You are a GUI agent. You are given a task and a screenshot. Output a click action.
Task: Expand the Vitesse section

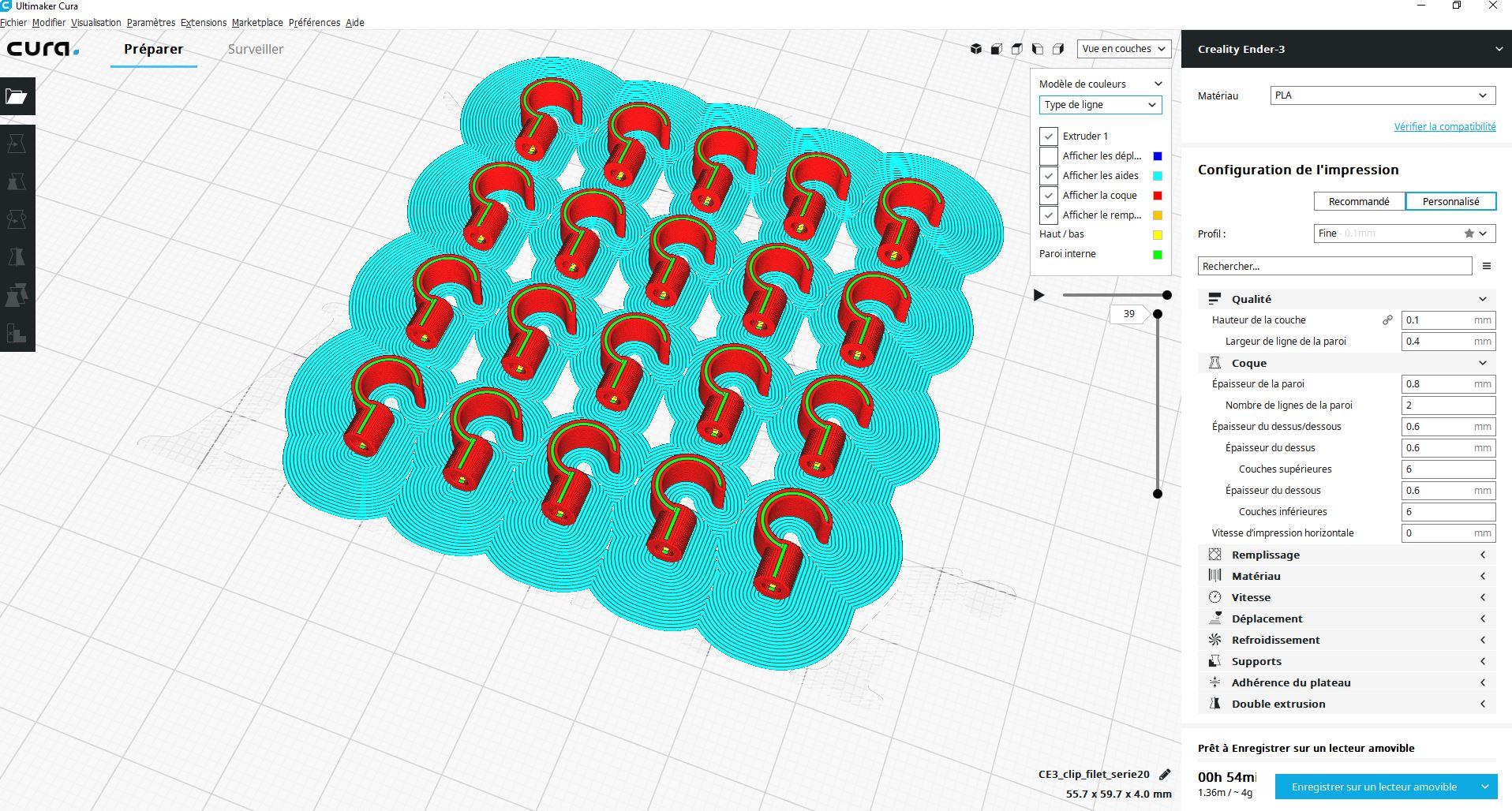point(1483,597)
